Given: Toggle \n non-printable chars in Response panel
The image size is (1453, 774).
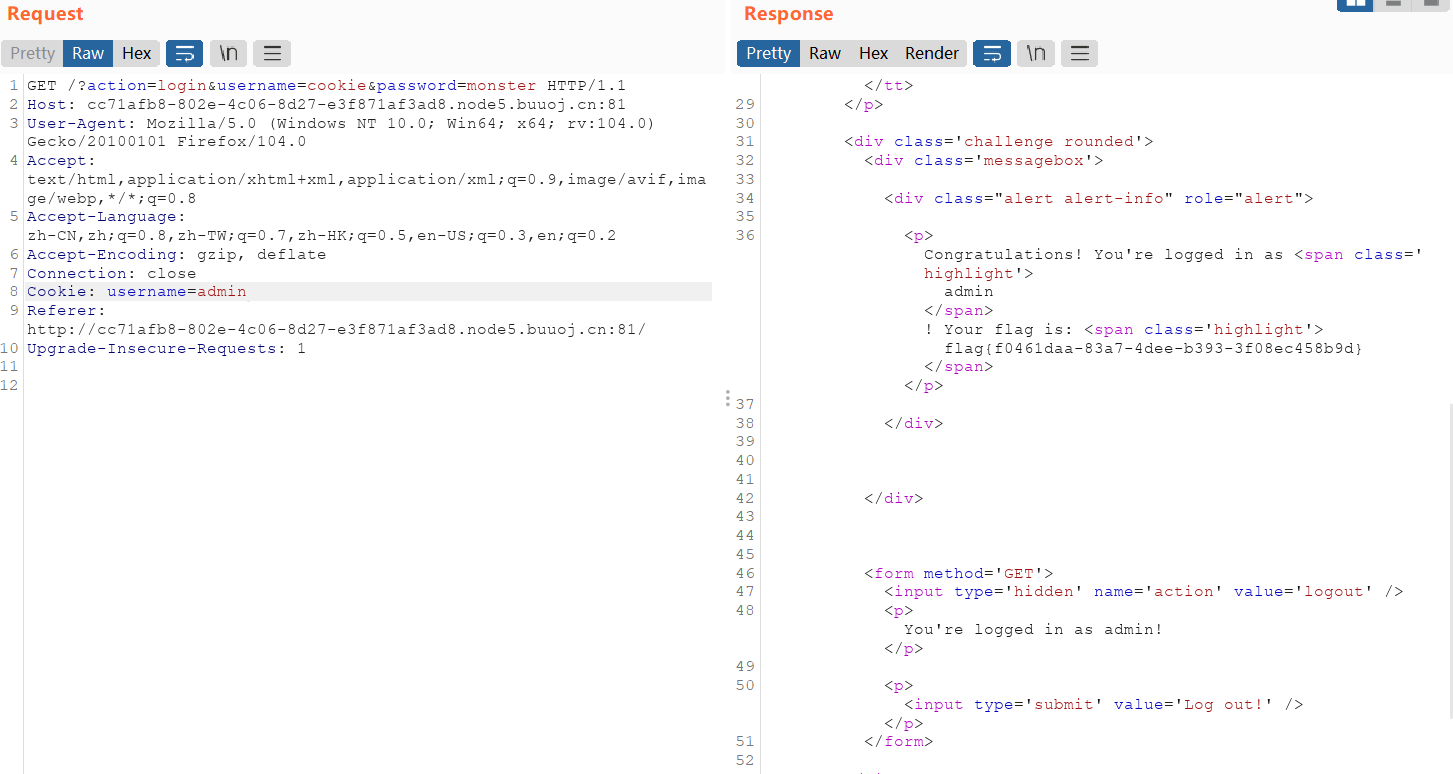Looking at the screenshot, I should coord(1036,54).
